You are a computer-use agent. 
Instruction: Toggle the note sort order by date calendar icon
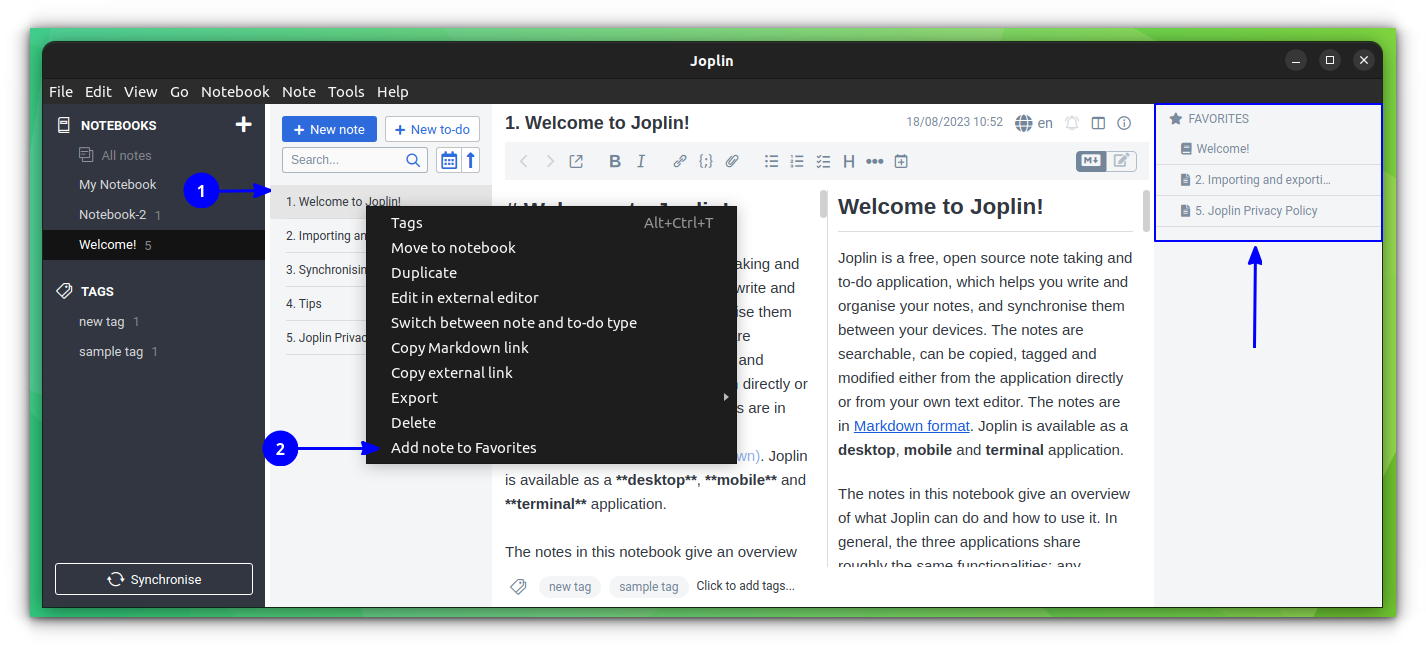[x=449, y=160]
